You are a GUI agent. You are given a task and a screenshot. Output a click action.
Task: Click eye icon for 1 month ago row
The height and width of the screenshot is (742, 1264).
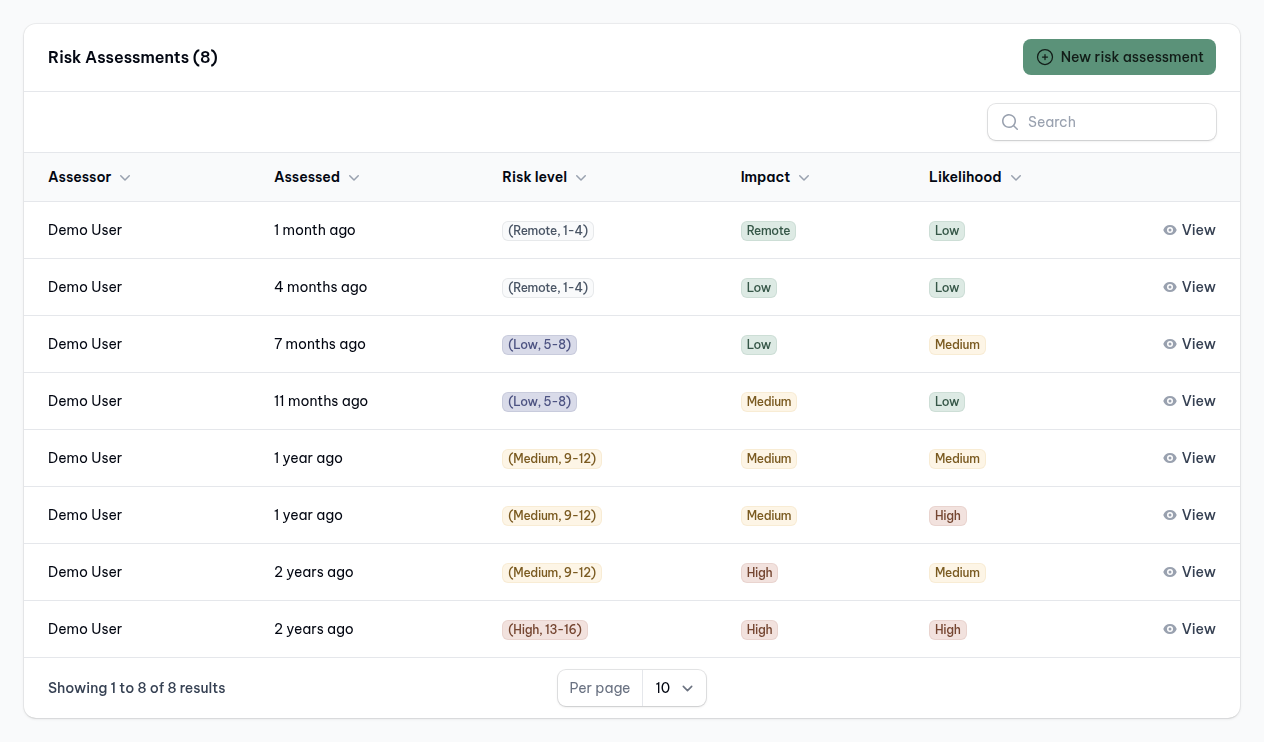tap(1169, 230)
